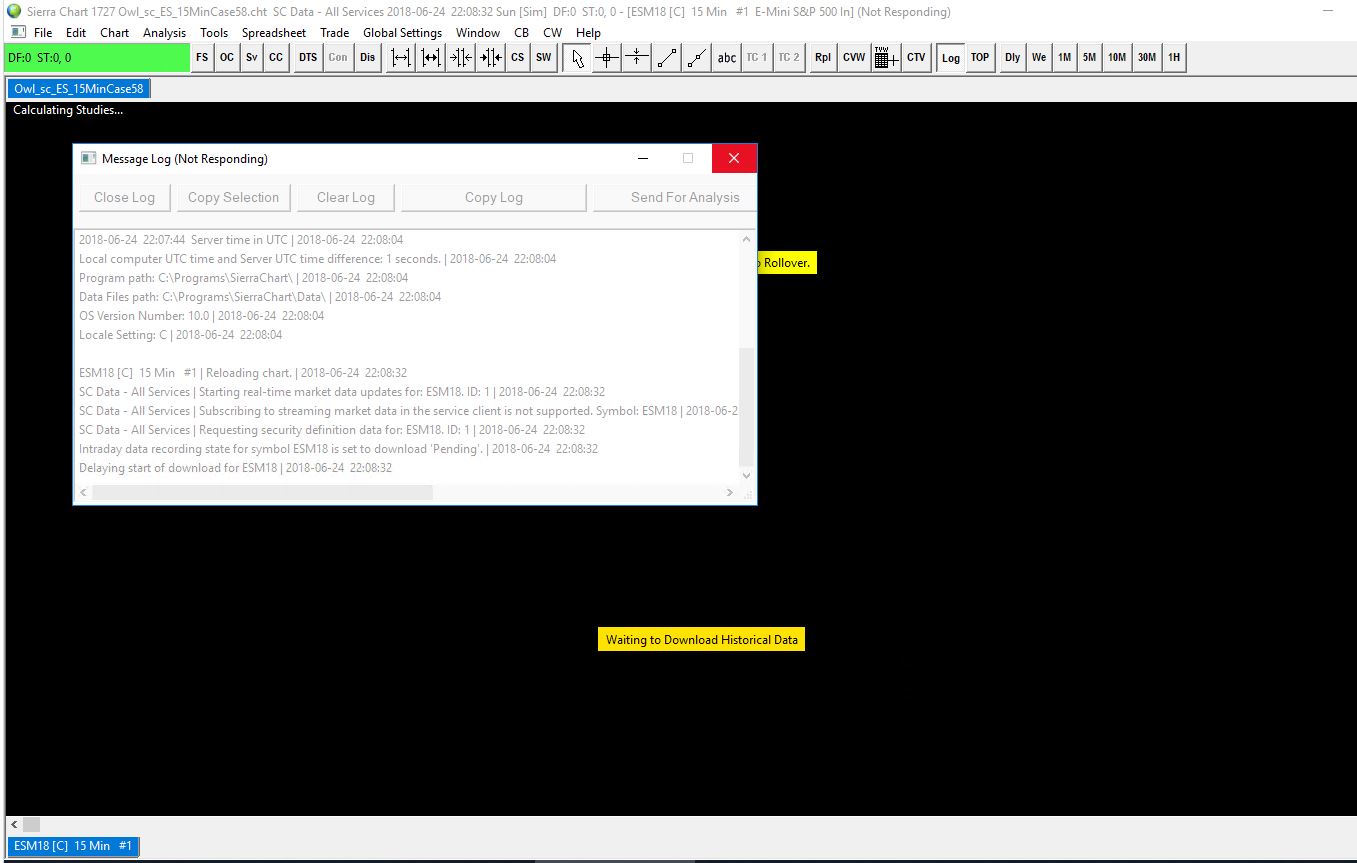Open the Tools menu
Screen dimensions: 1357x863
pos(214,33)
